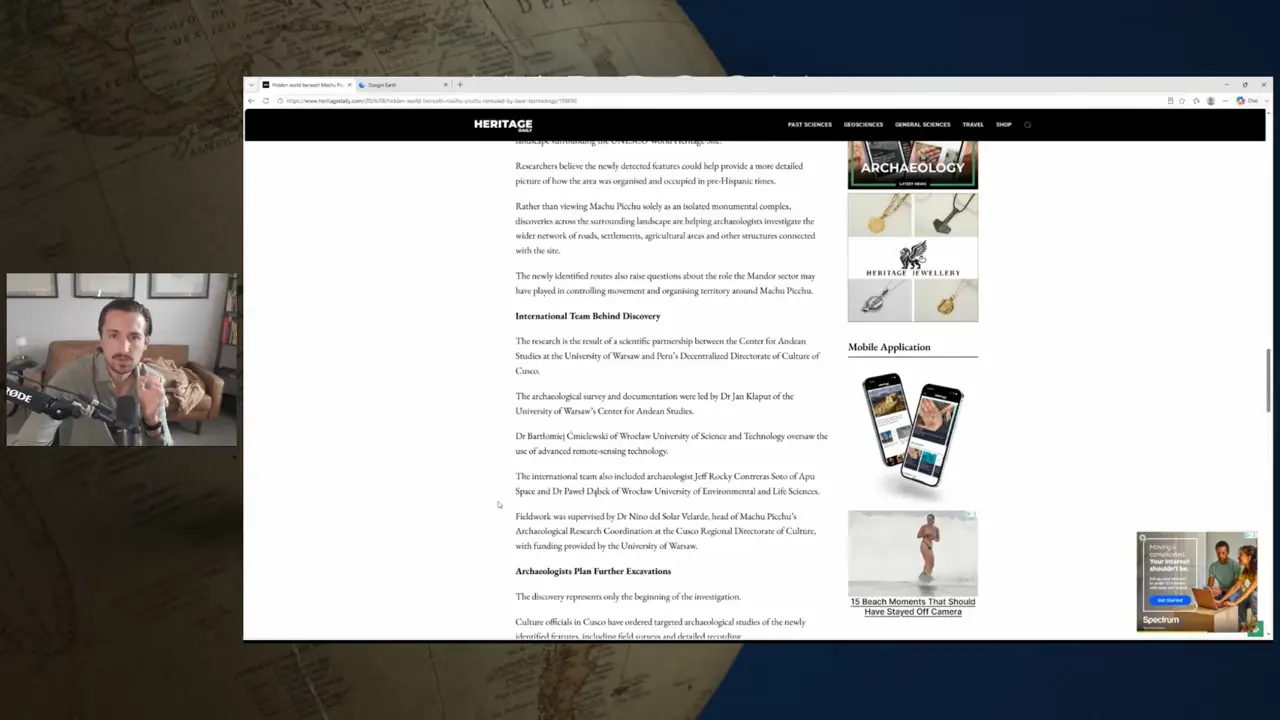The width and height of the screenshot is (1280, 720).
Task: Open the browser extensions icon
Action: pos(1196,101)
